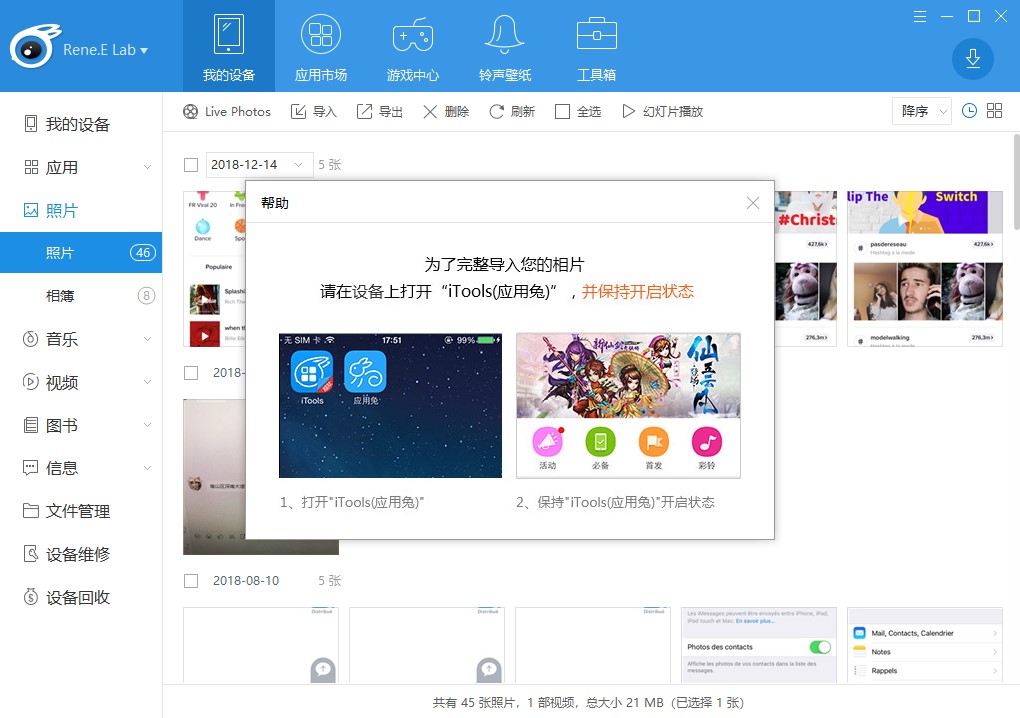Viewport: 1020px width, 718px height.
Task: Click the download manager arrow icon
Action: point(973,59)
